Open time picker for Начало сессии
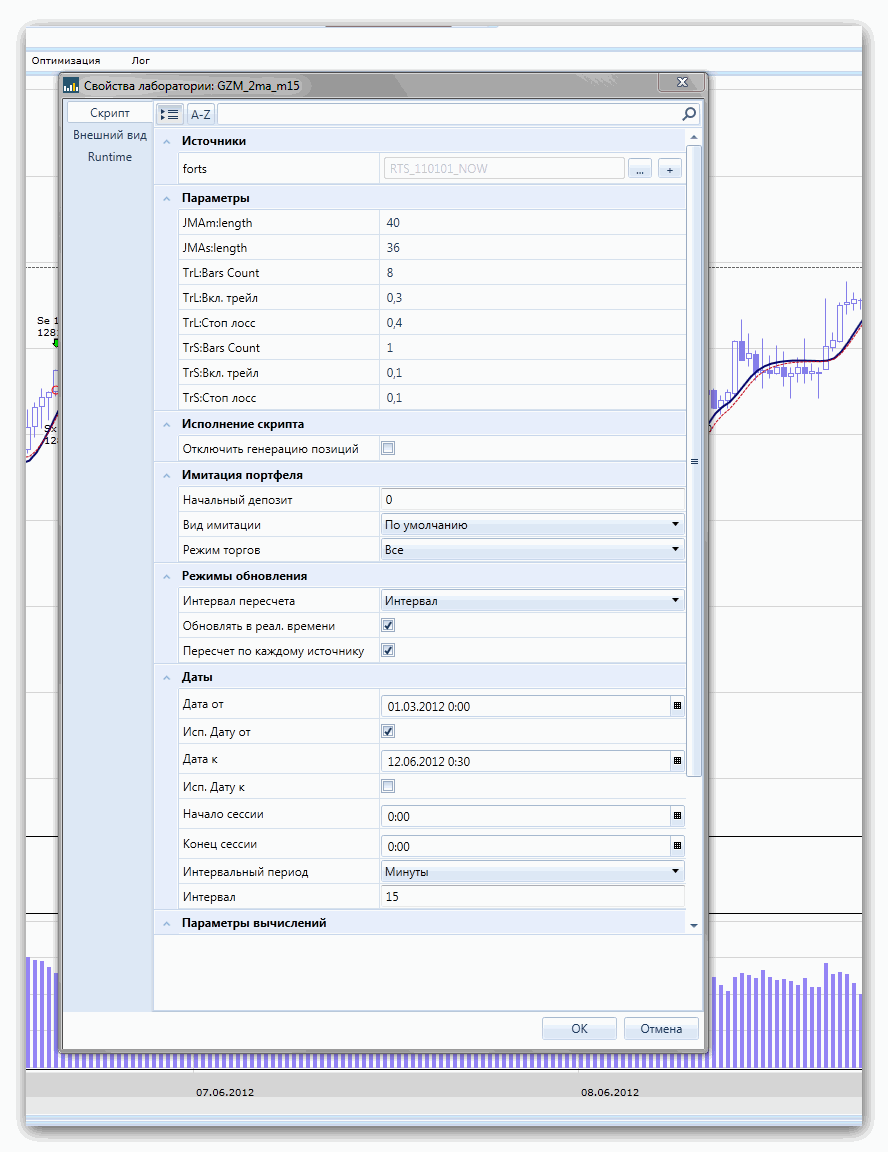This screenshot has height=1152, width=888. tap(677, 816)
